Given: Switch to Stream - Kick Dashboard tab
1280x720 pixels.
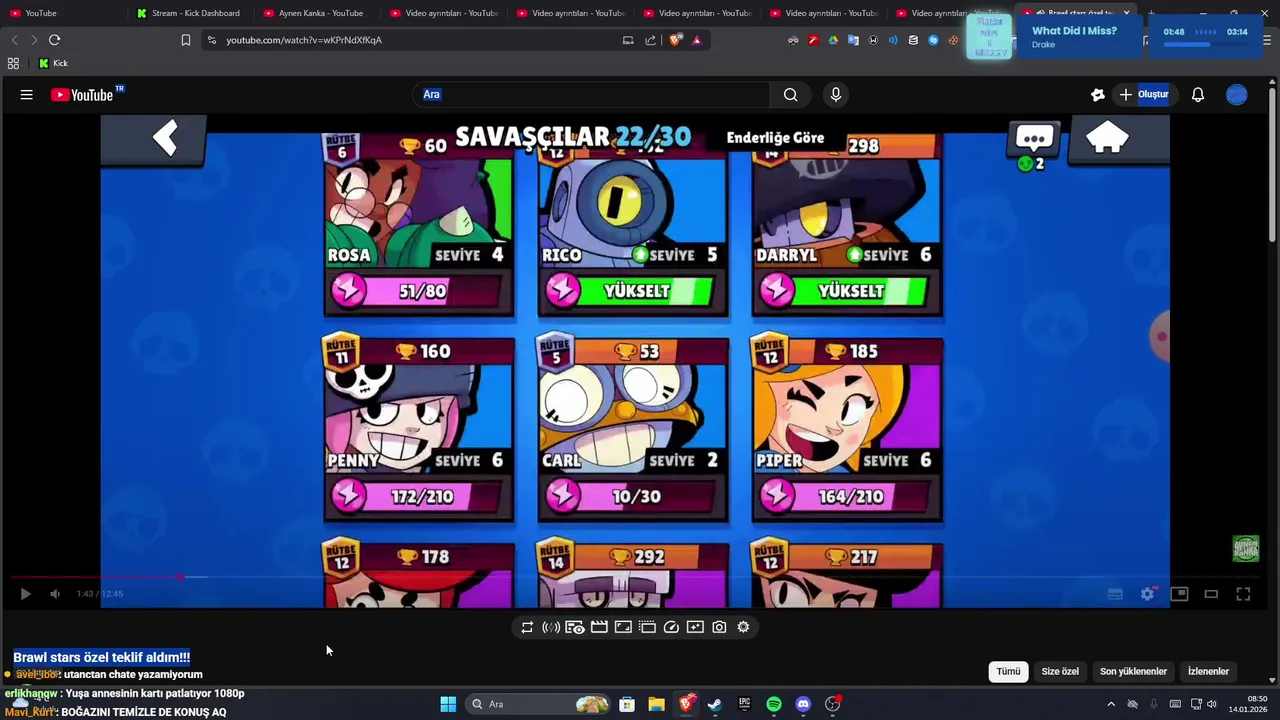Looking at the screenshot, I should pyautogui.click(x=188, y=13).
